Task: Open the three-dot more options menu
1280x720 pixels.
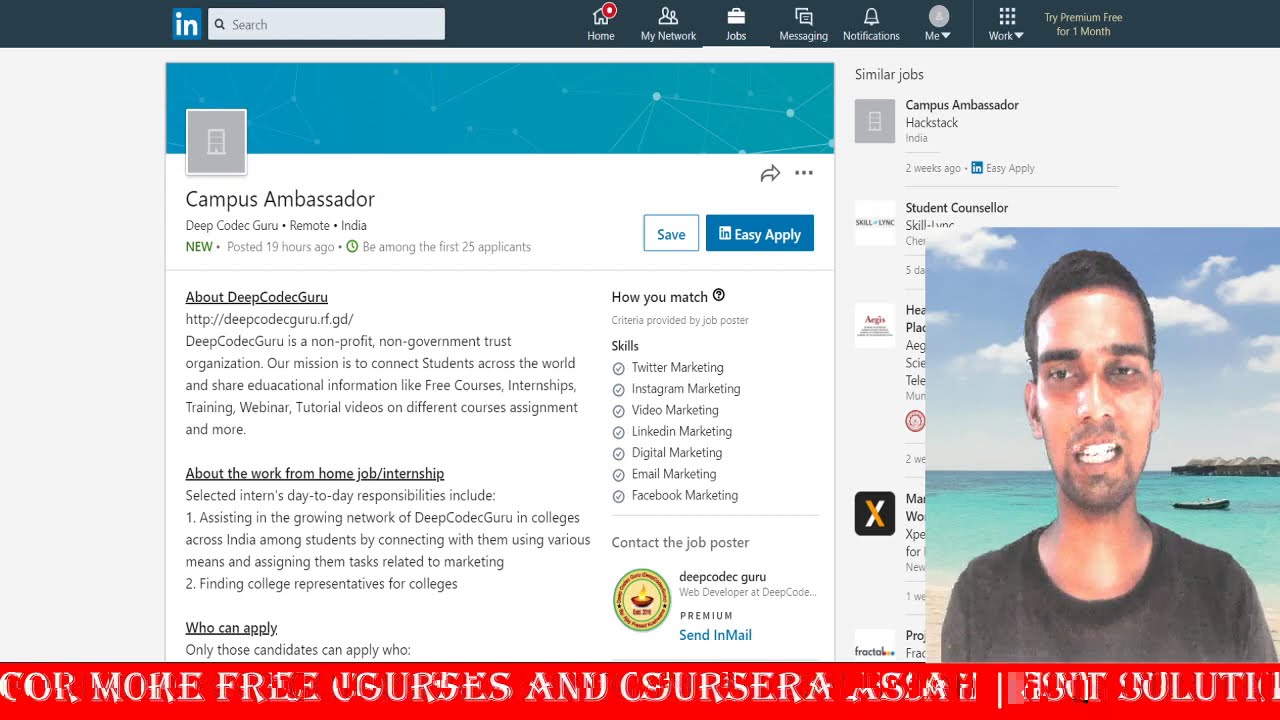Action: tap(804, 173)
